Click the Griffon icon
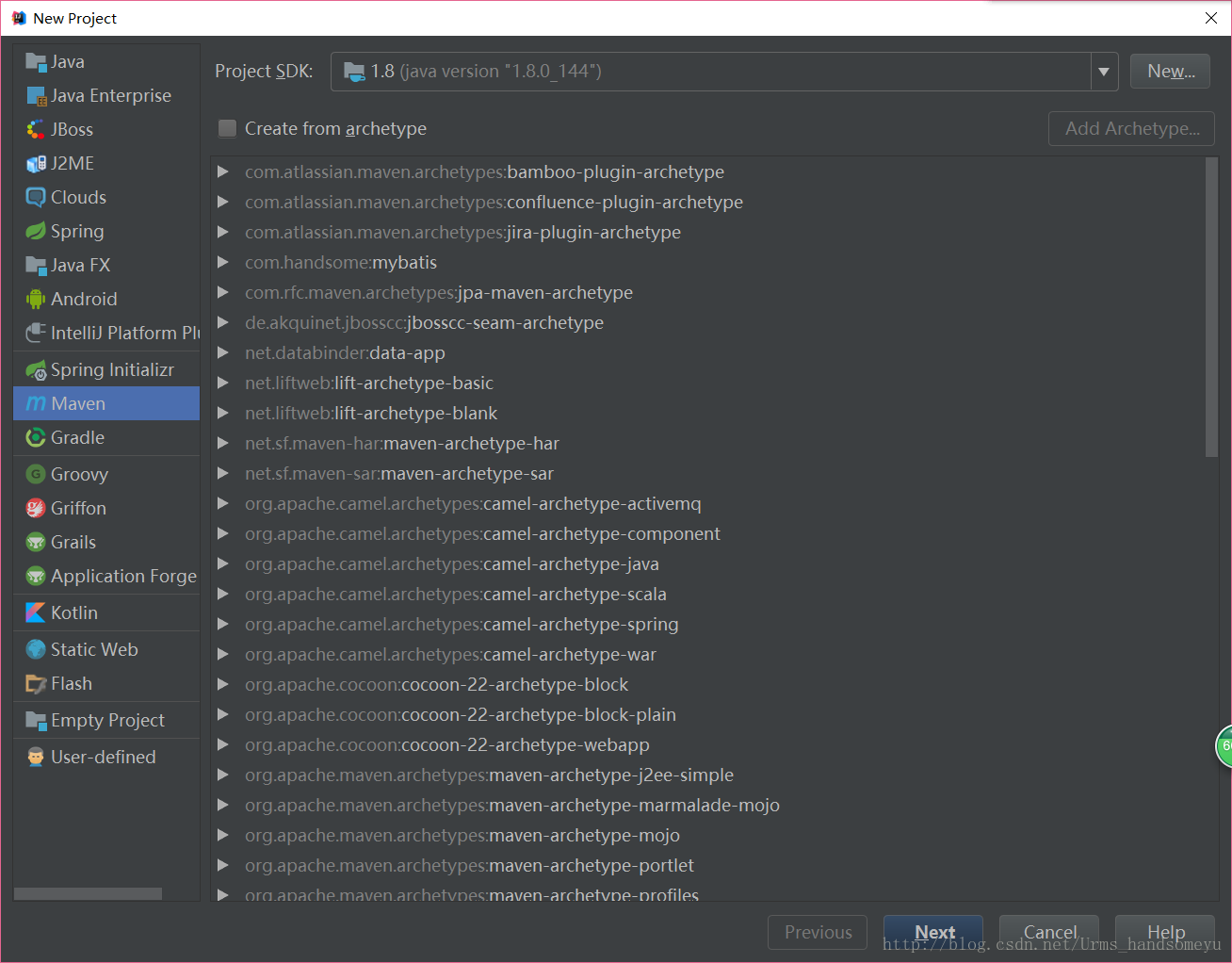 pyautogui.click(x=36, y=509)
